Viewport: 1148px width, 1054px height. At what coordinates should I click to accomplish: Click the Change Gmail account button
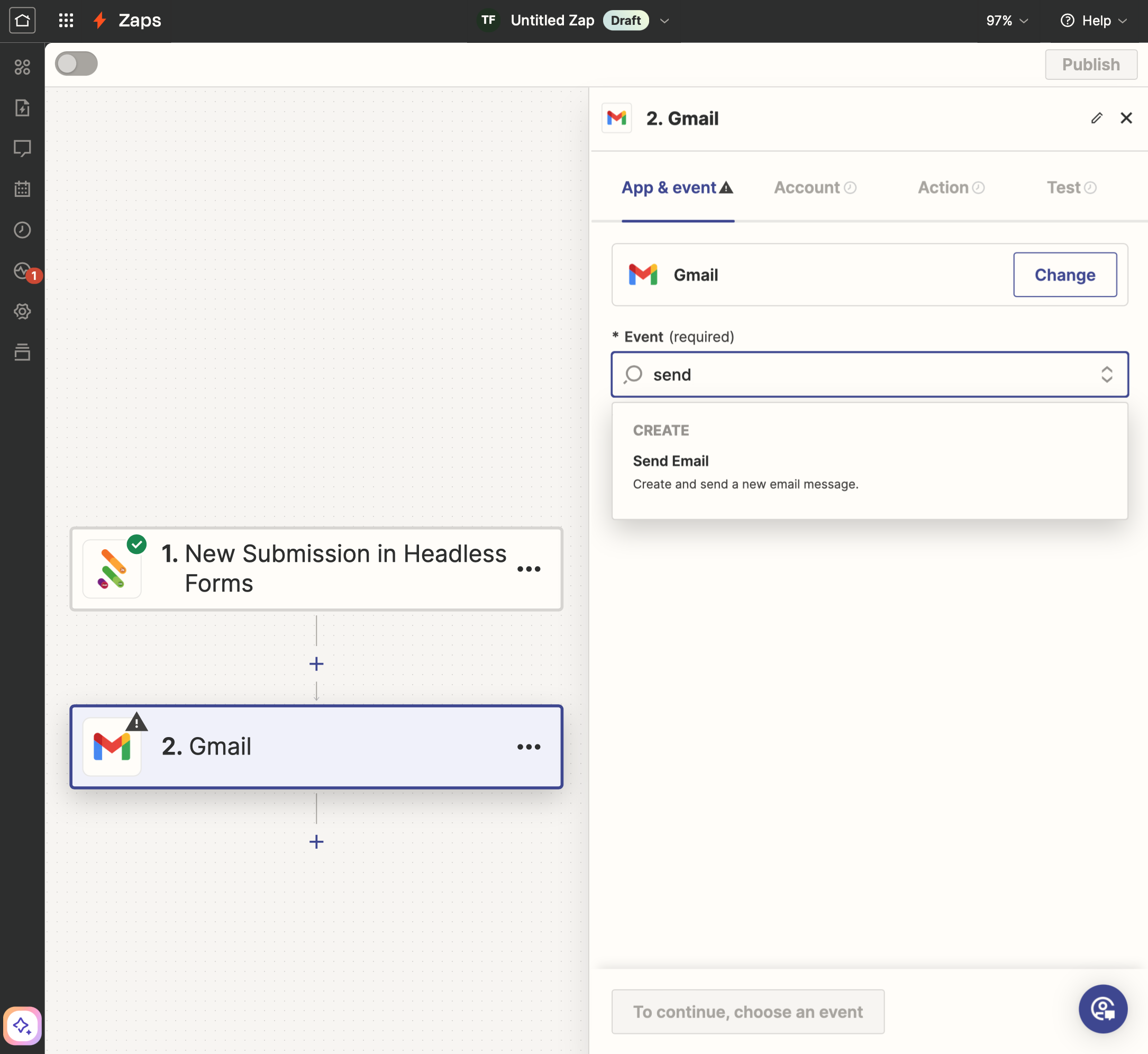tap(1065, 274)
